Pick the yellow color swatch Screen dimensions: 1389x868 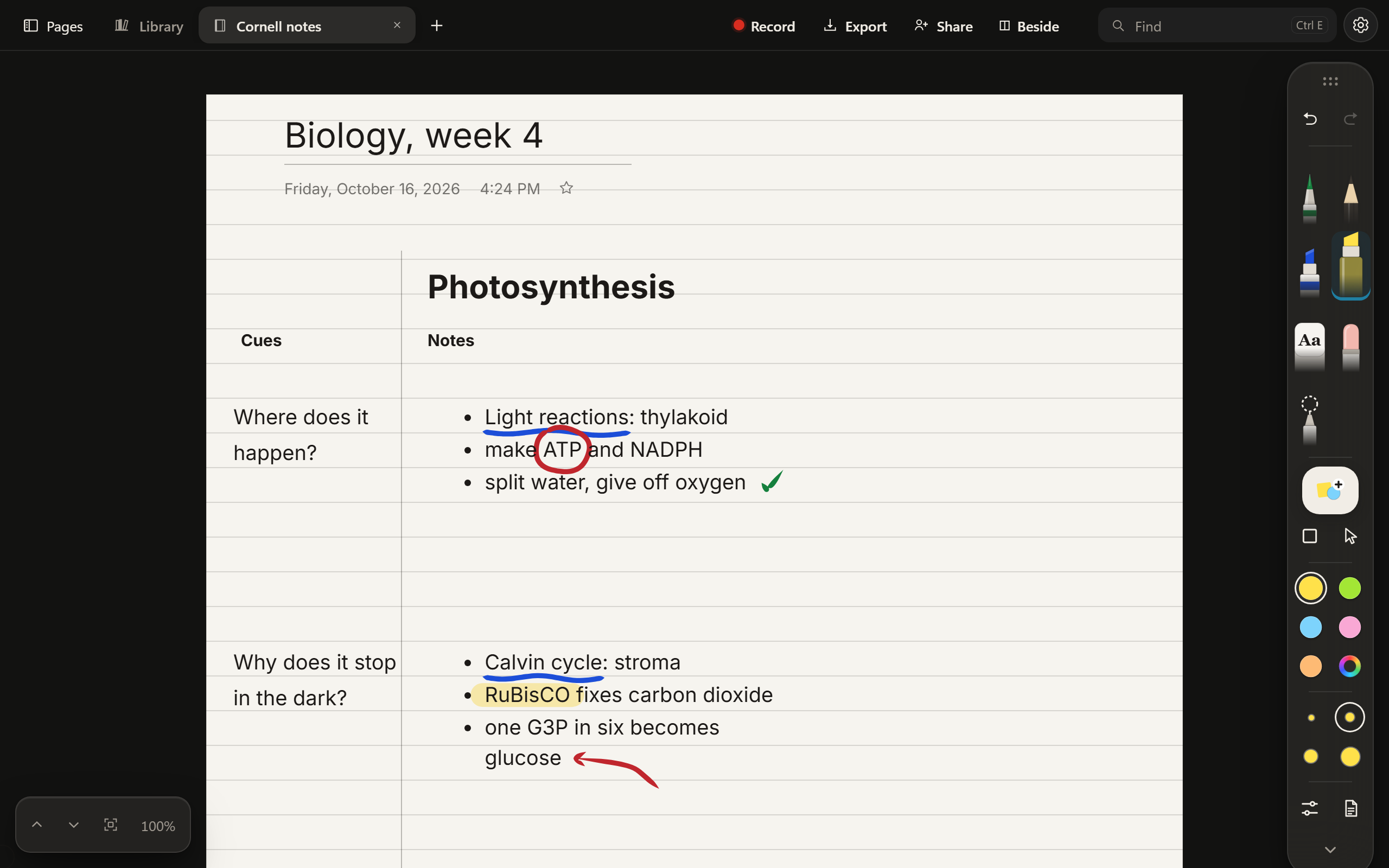1311,588
